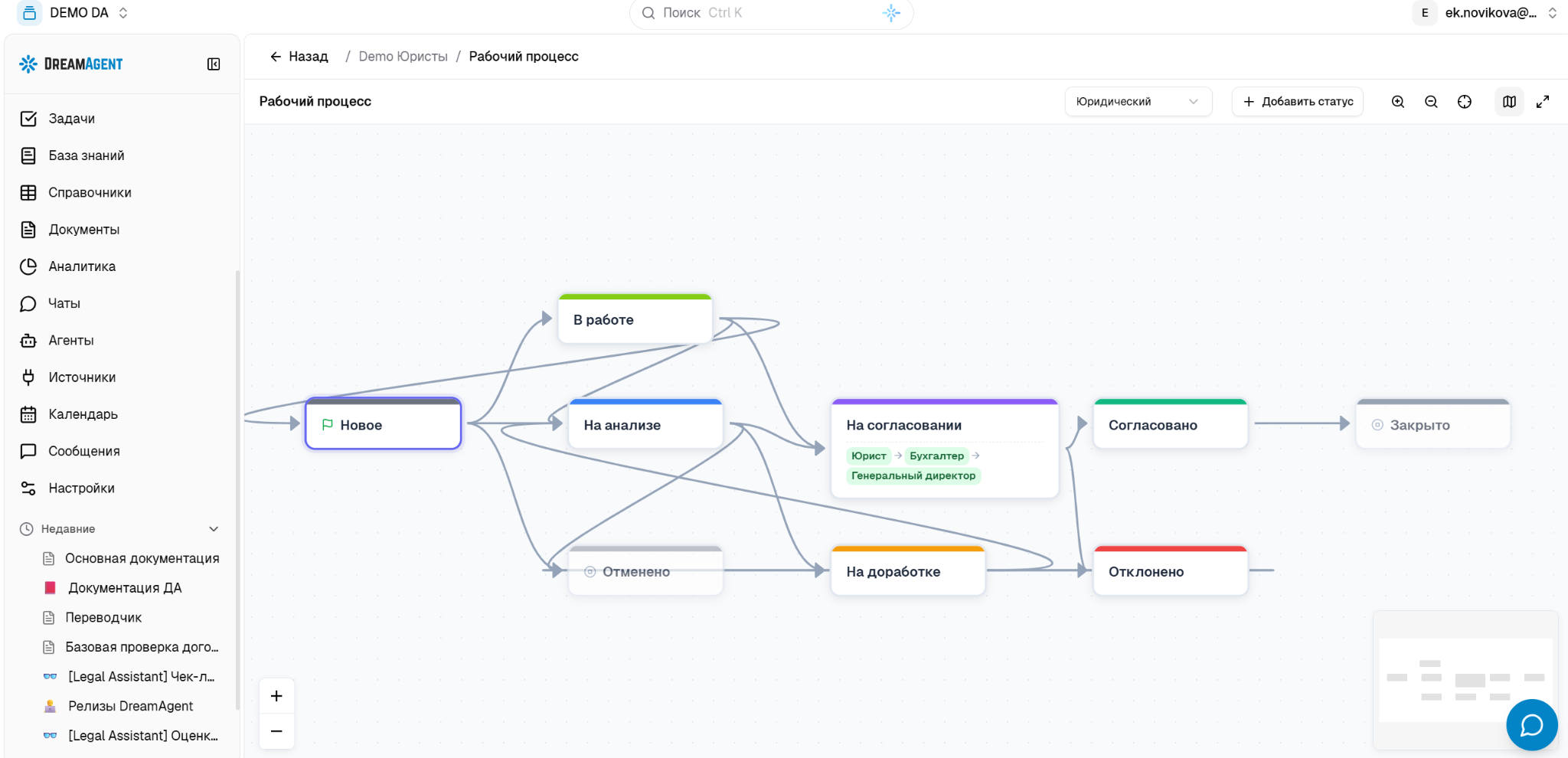Select the На анализе status node
Viewport: 1568px width, 758px height.
coord(645,423)
